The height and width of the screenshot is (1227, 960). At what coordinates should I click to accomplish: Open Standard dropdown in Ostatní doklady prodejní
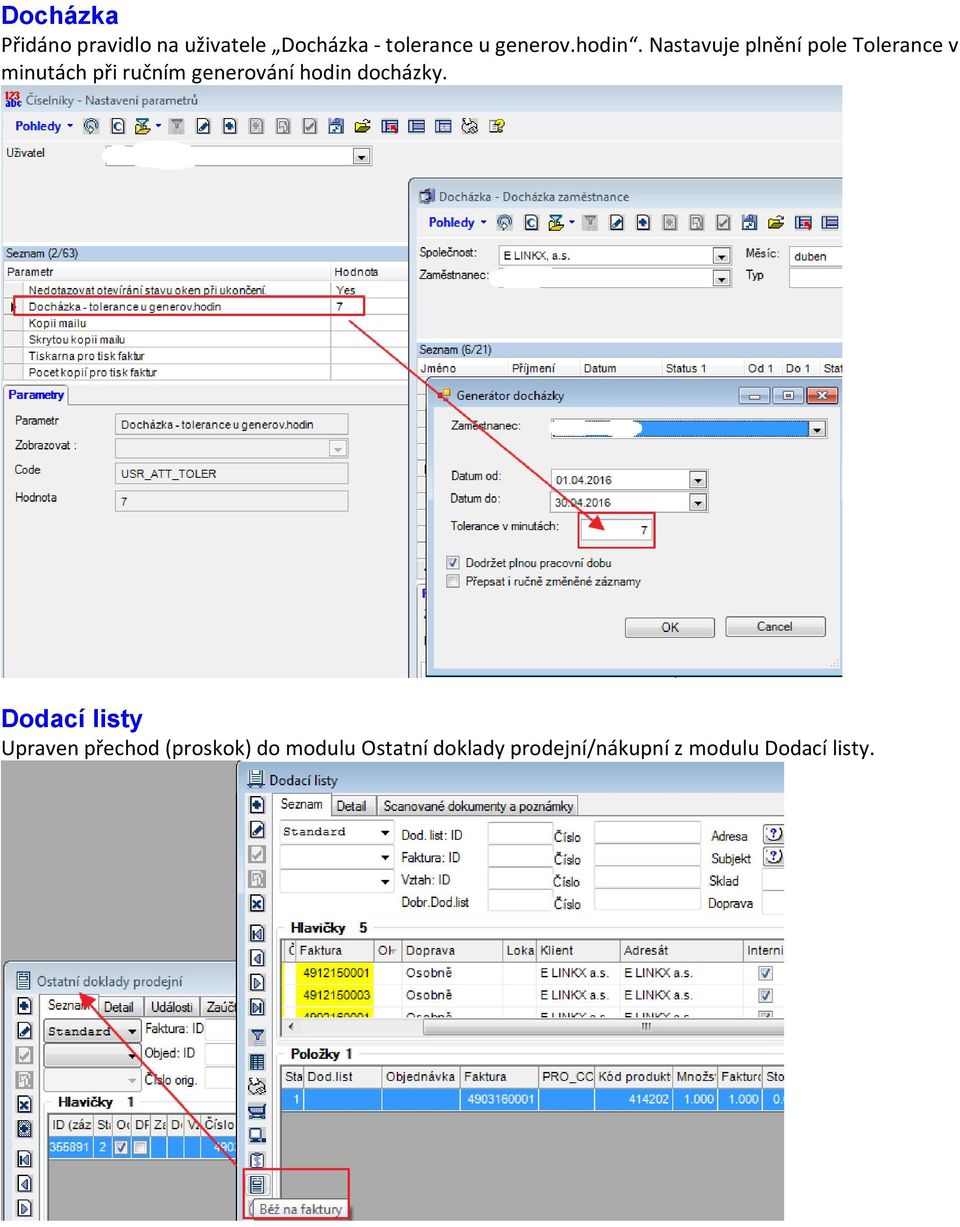(132, 1030)
